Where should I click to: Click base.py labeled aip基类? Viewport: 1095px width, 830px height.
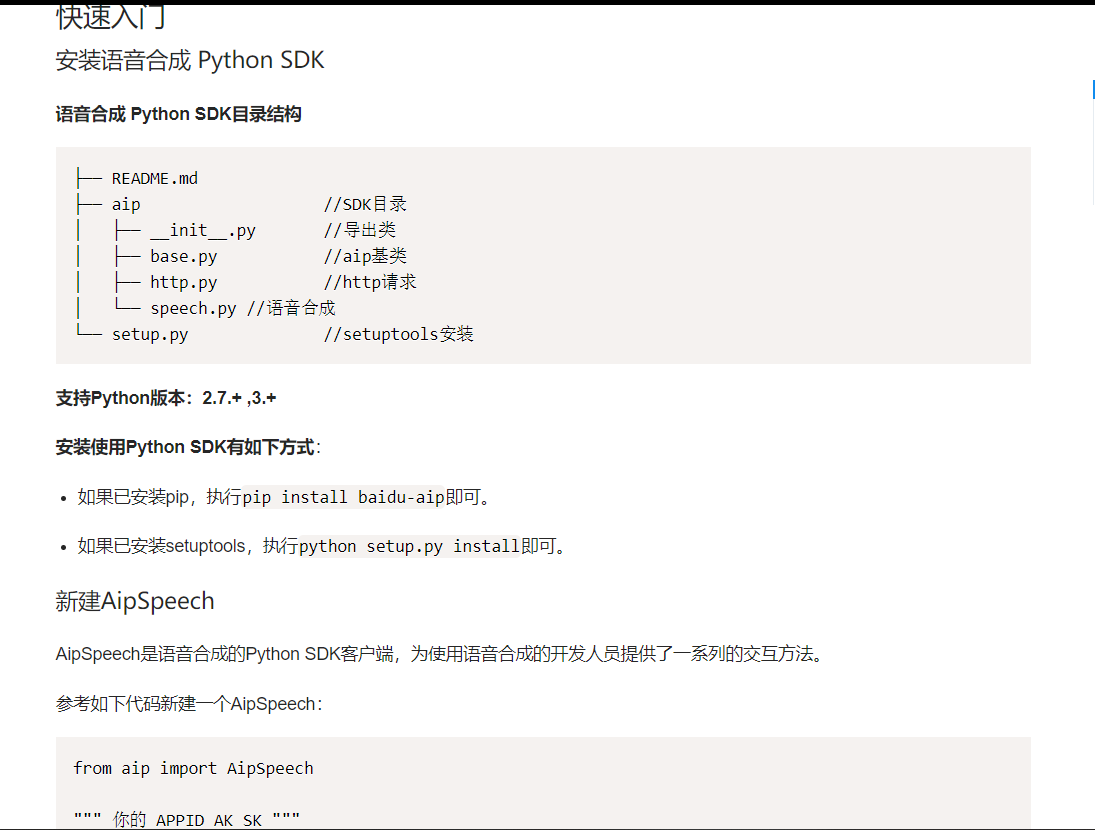183,256
